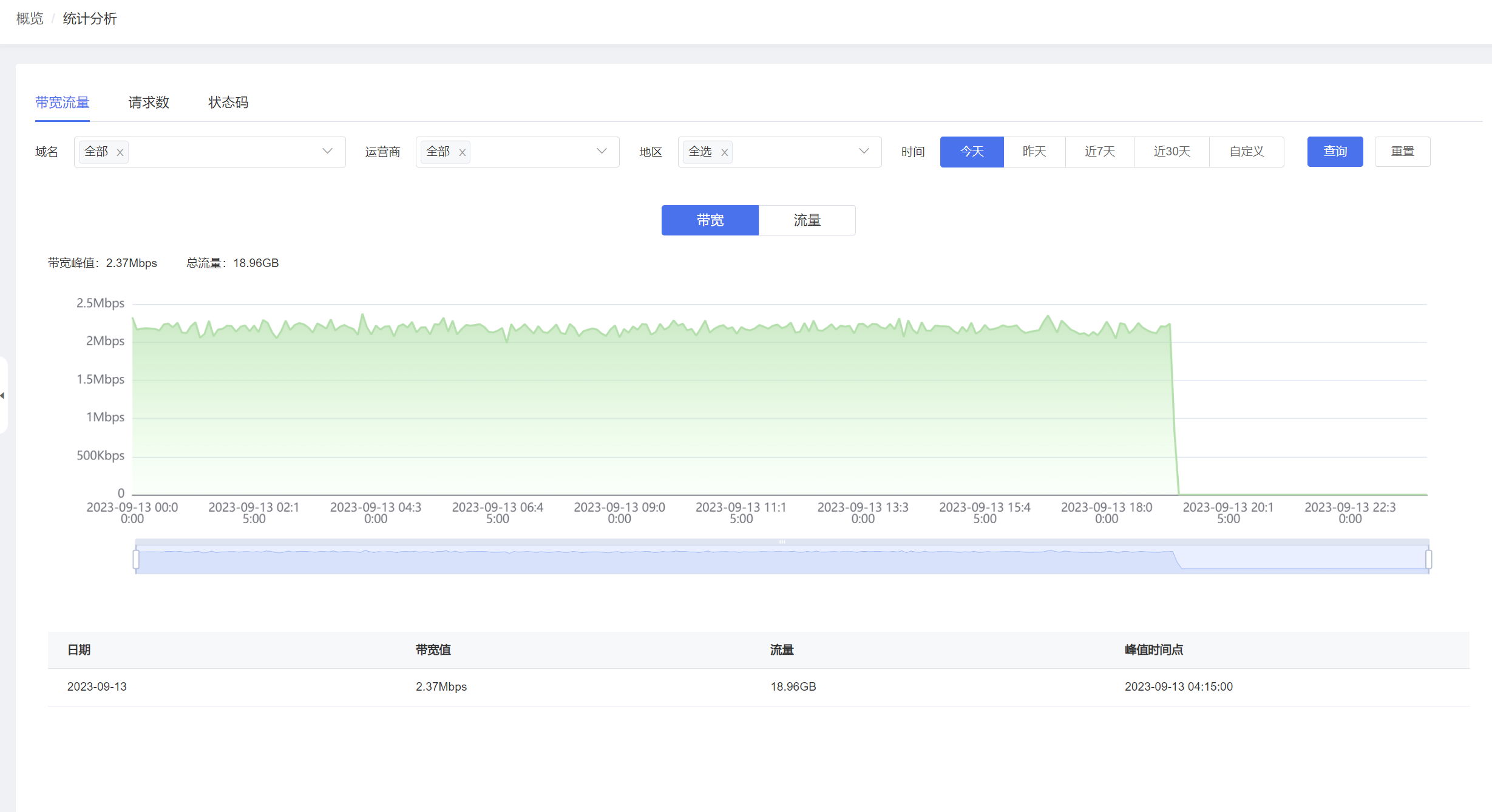Screen dimensions: 1492x812
Task: Click the 重置 button
Action: click(x=1402, y=151)
